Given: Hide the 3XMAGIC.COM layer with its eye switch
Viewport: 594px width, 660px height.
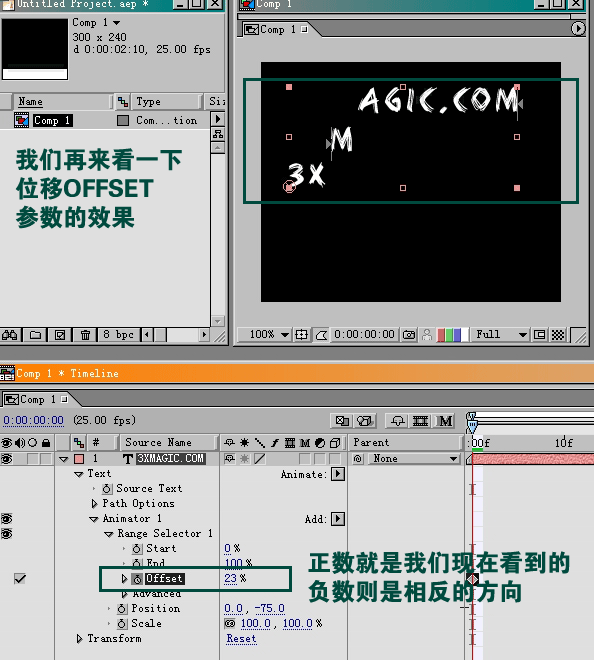Looking at the screenshot, I should 6,459.
